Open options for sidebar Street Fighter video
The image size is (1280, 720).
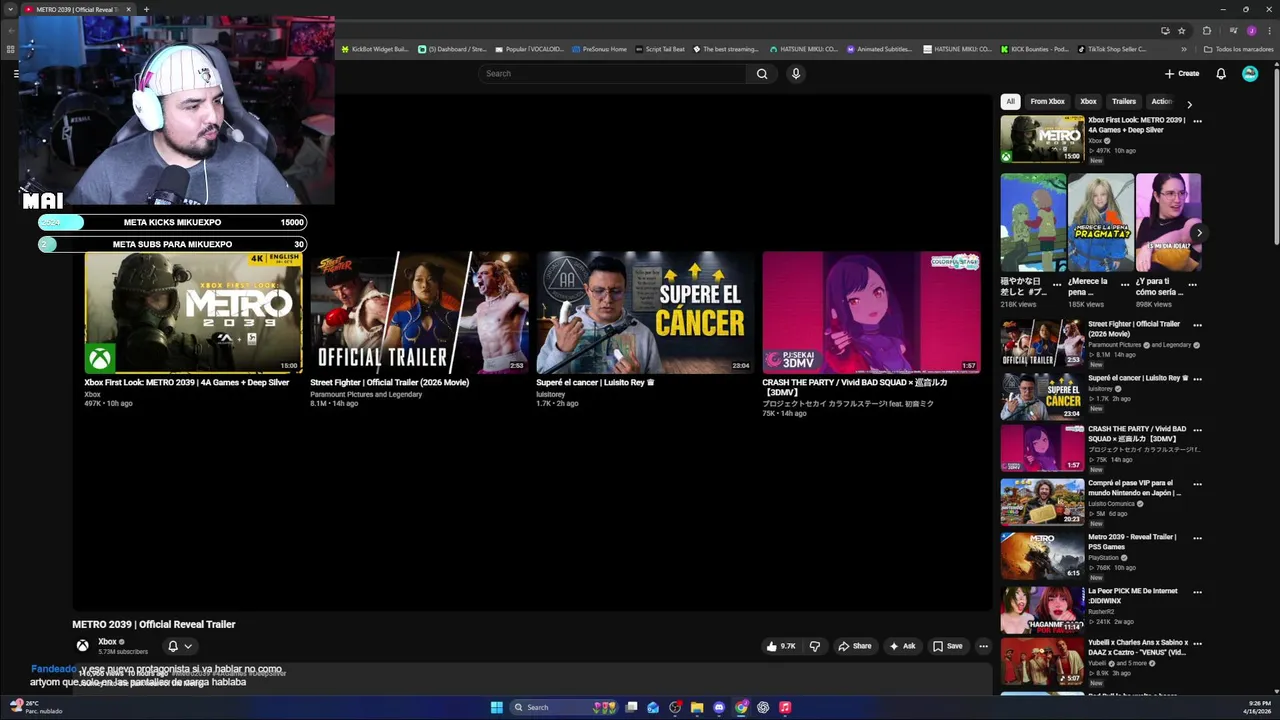pyautogui.click(x=1197, y=325)
